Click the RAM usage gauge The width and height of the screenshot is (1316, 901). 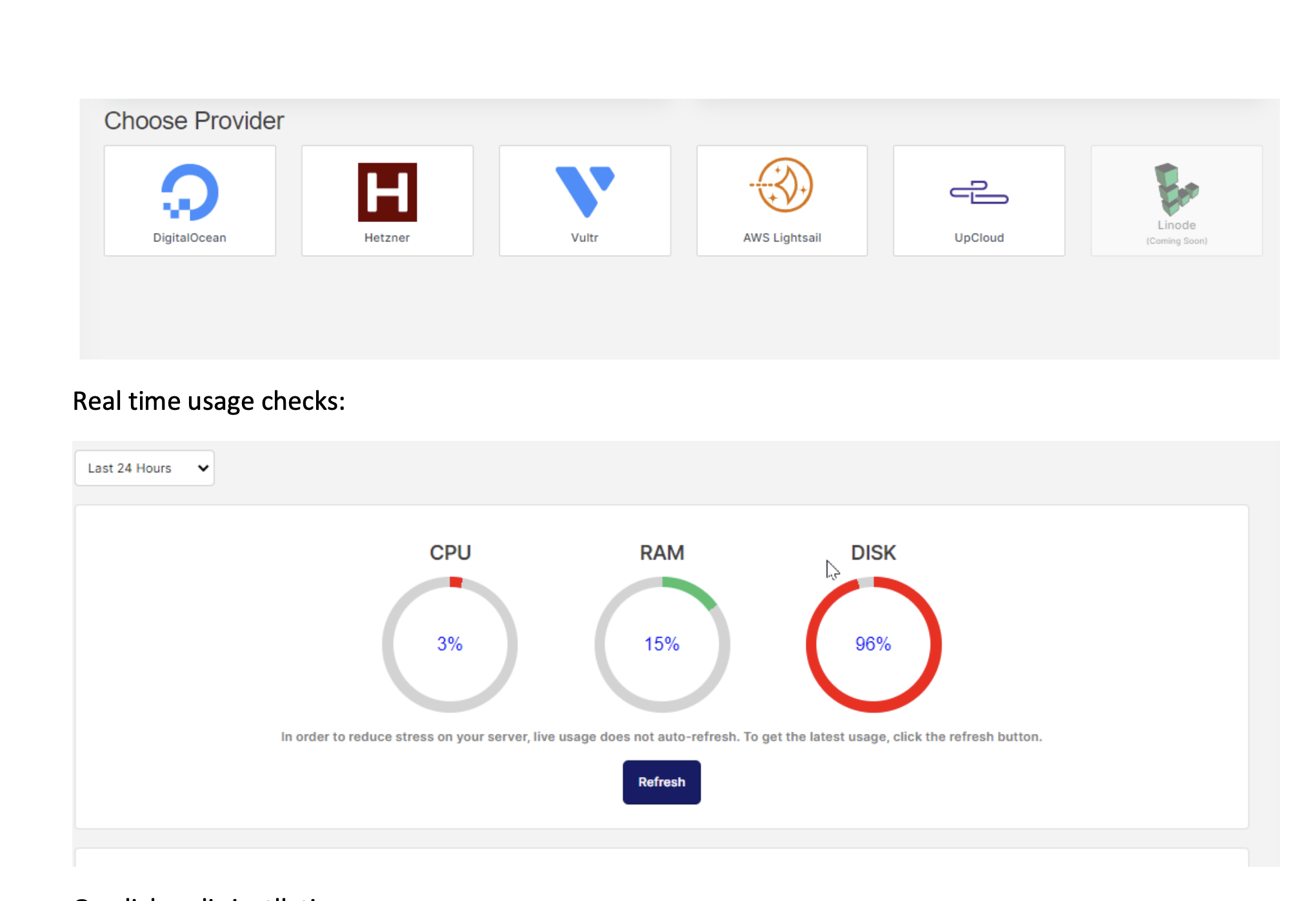coord(662,643)
